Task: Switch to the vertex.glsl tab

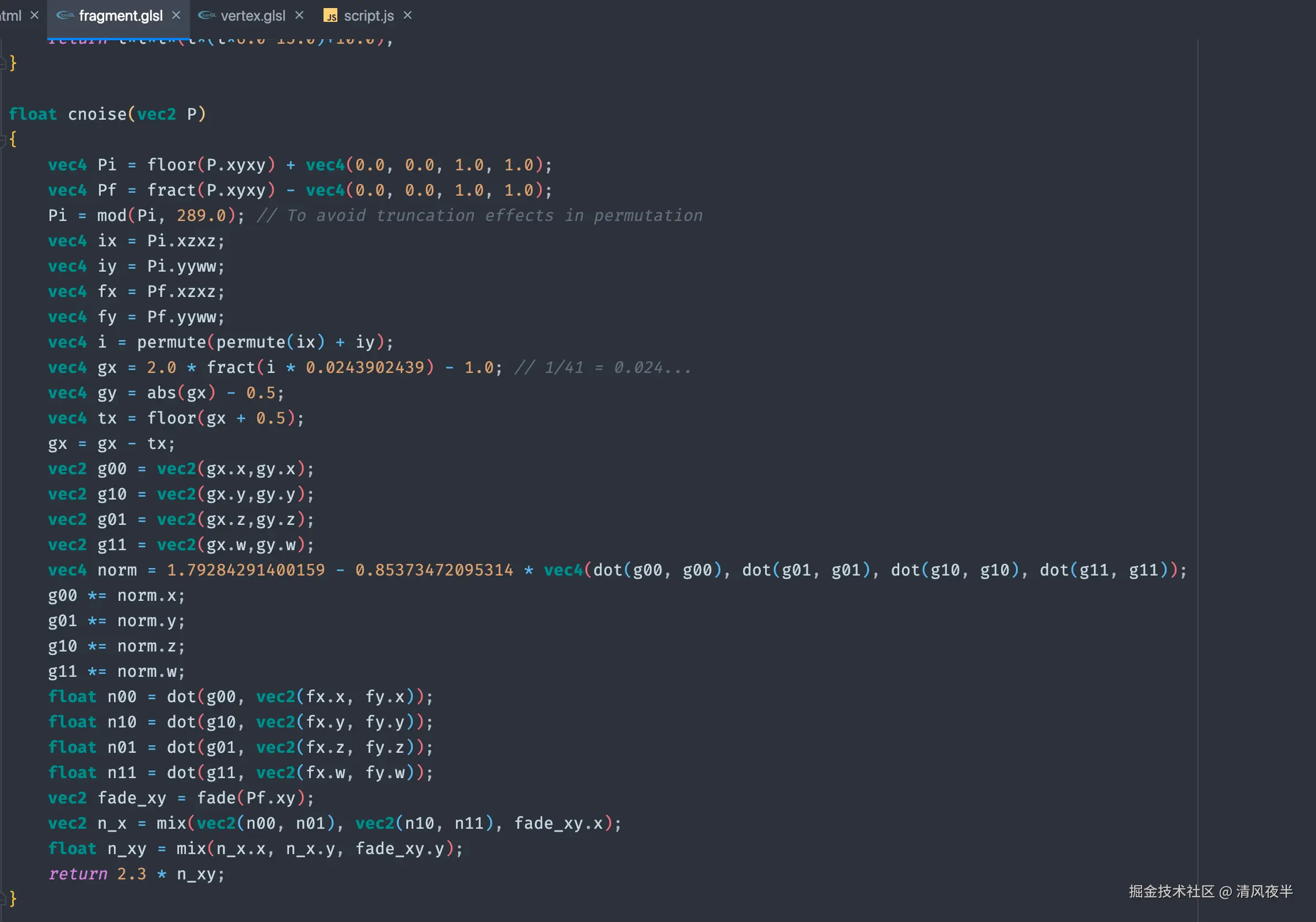Action: (x=253, y=16)
